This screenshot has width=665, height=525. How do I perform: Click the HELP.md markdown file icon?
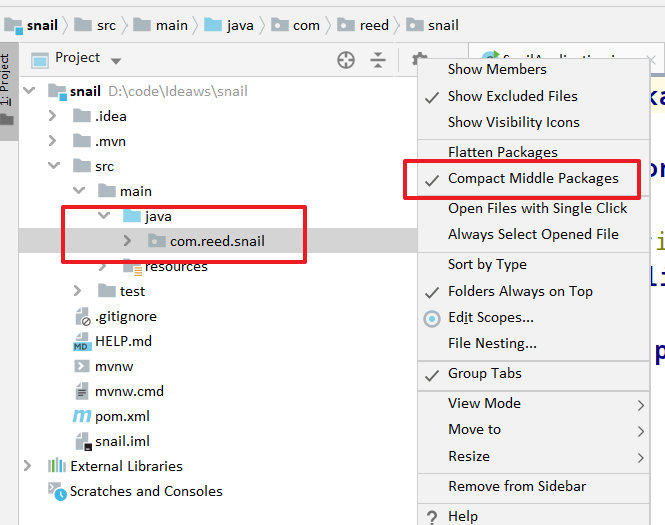82,341
